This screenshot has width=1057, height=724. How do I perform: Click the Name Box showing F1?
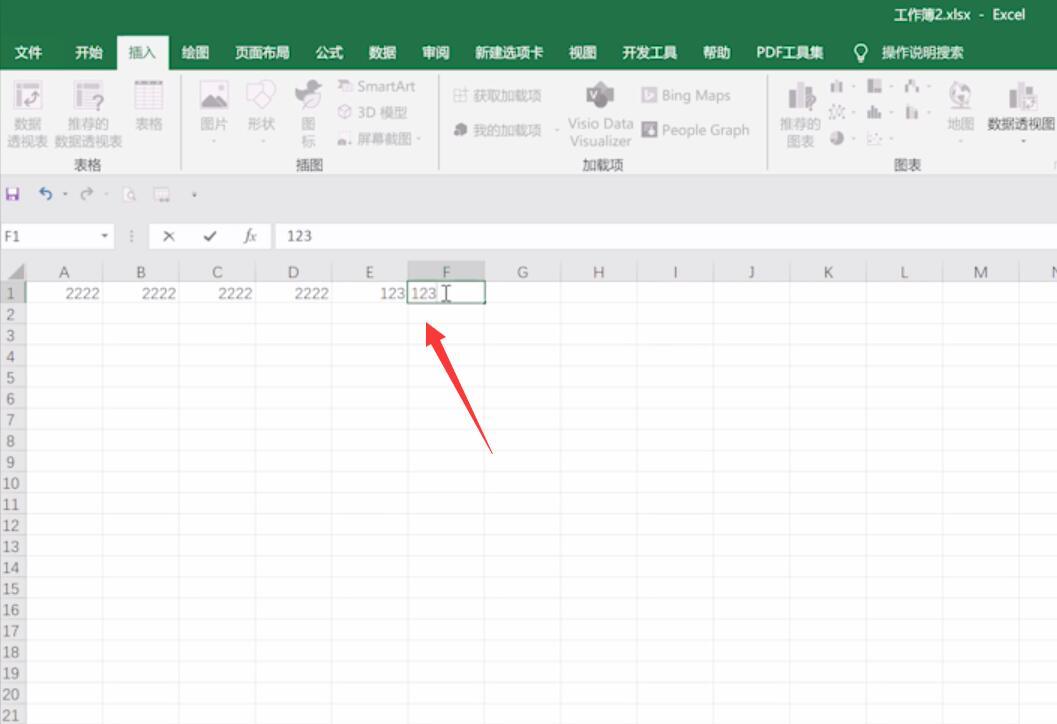click(49, 236)
